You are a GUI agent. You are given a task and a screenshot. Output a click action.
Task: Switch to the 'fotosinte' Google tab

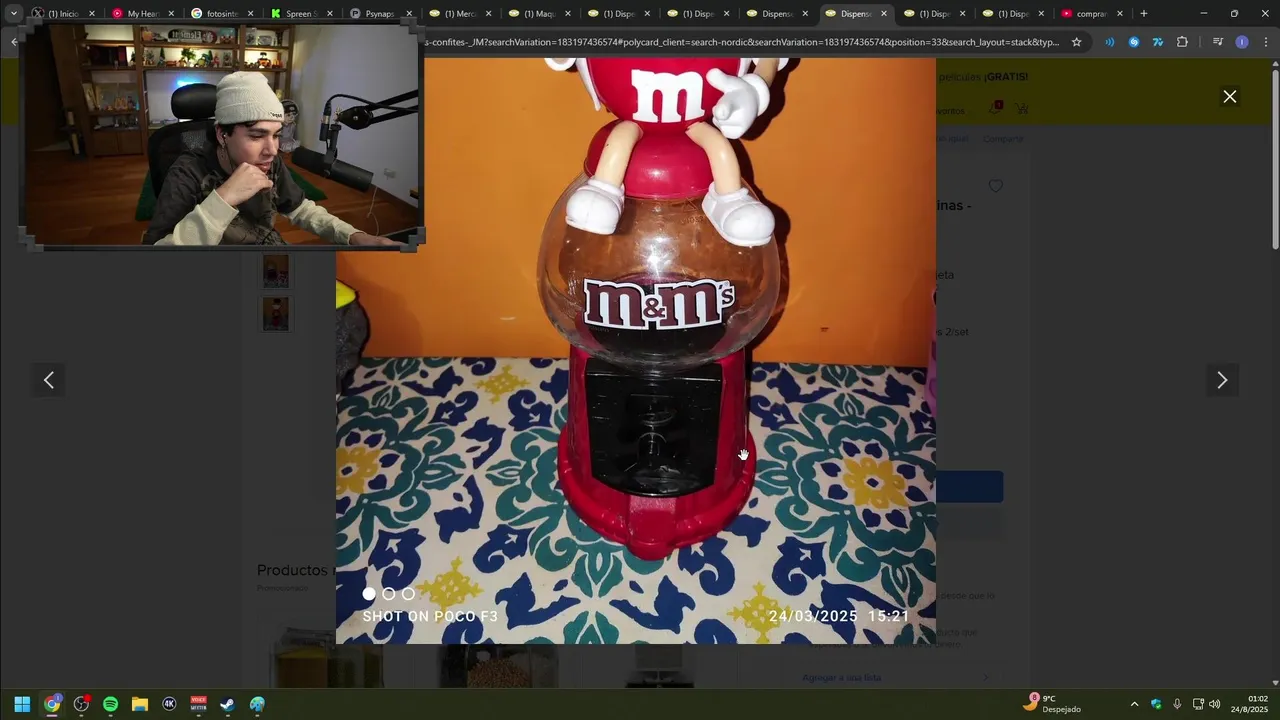pyautogui.click(x=222, y=14)
